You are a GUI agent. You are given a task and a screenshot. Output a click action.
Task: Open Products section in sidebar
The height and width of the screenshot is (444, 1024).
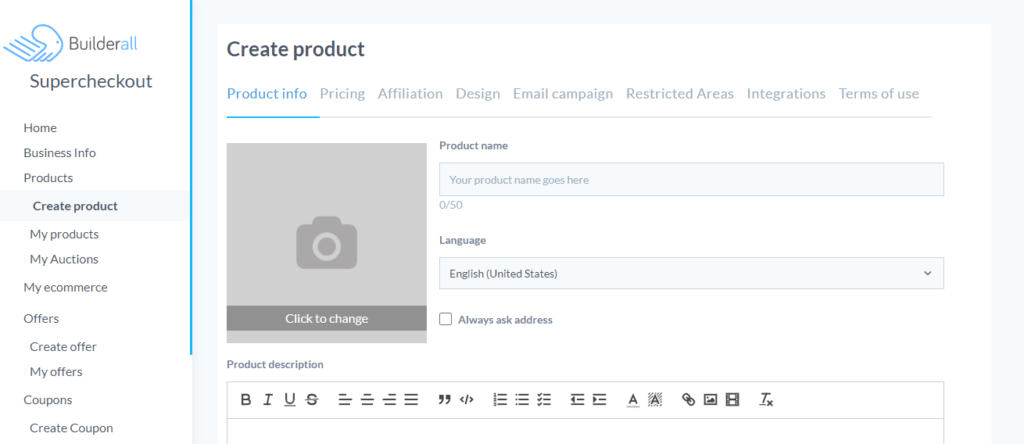point(48,178)
